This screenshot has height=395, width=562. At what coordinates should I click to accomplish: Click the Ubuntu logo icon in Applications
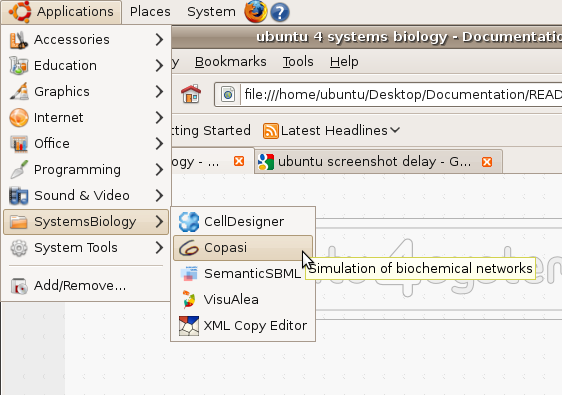(20, 11)
